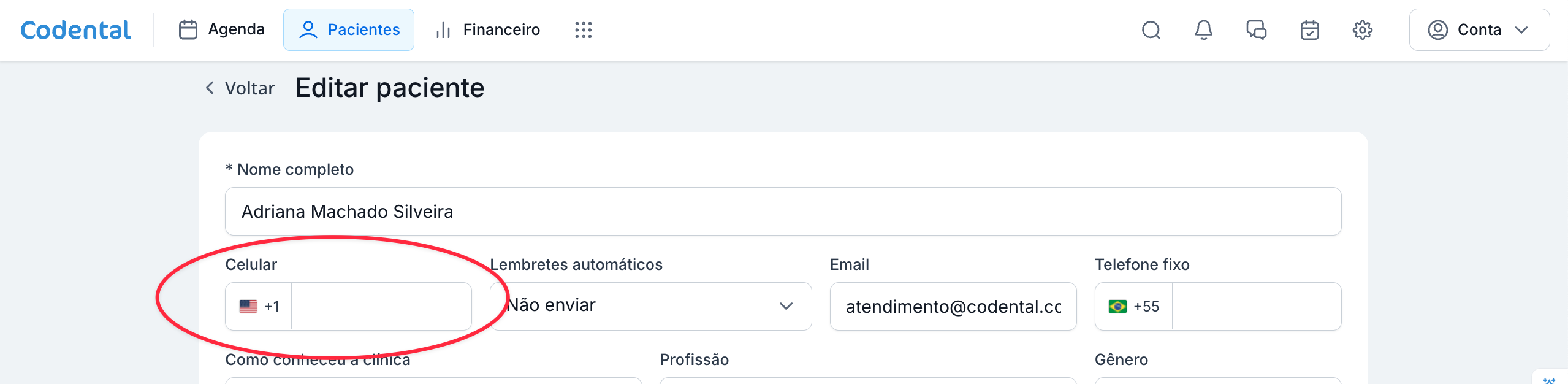
Task: Click the calendar check icon
Action: [1310, 30]
